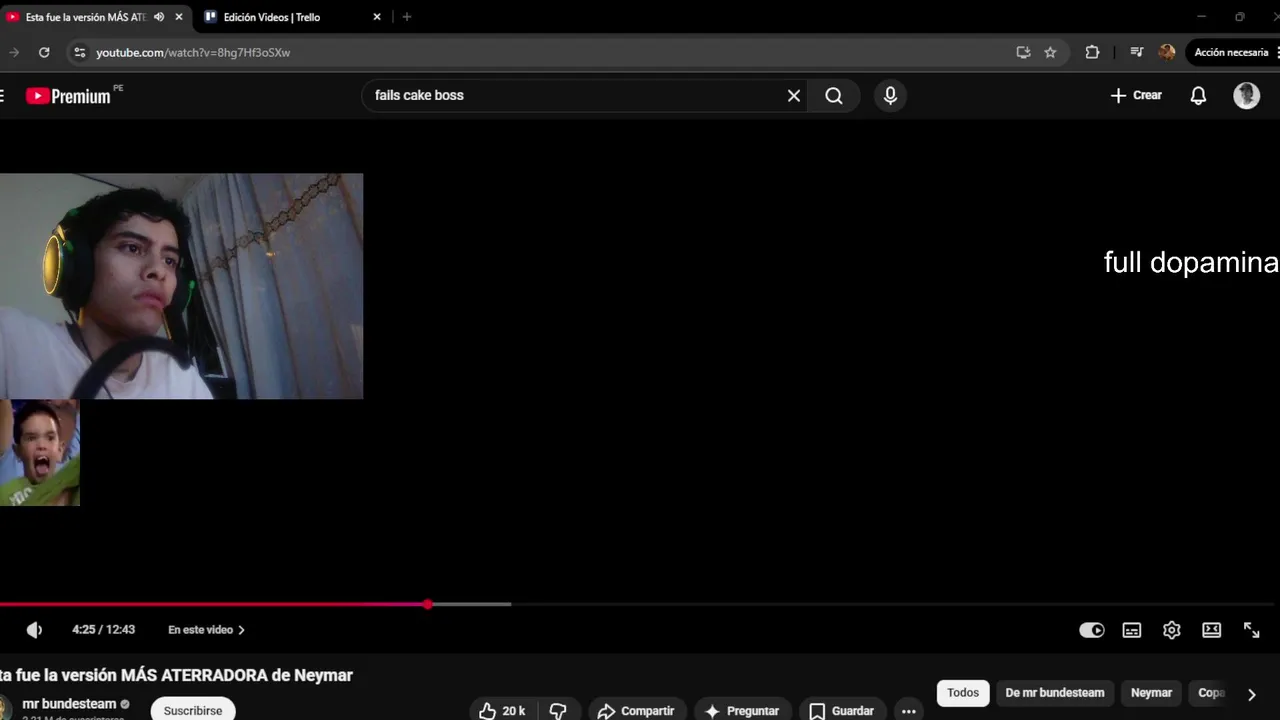
Task: Show more chips with the right arrow
Action: [1251, 694]
